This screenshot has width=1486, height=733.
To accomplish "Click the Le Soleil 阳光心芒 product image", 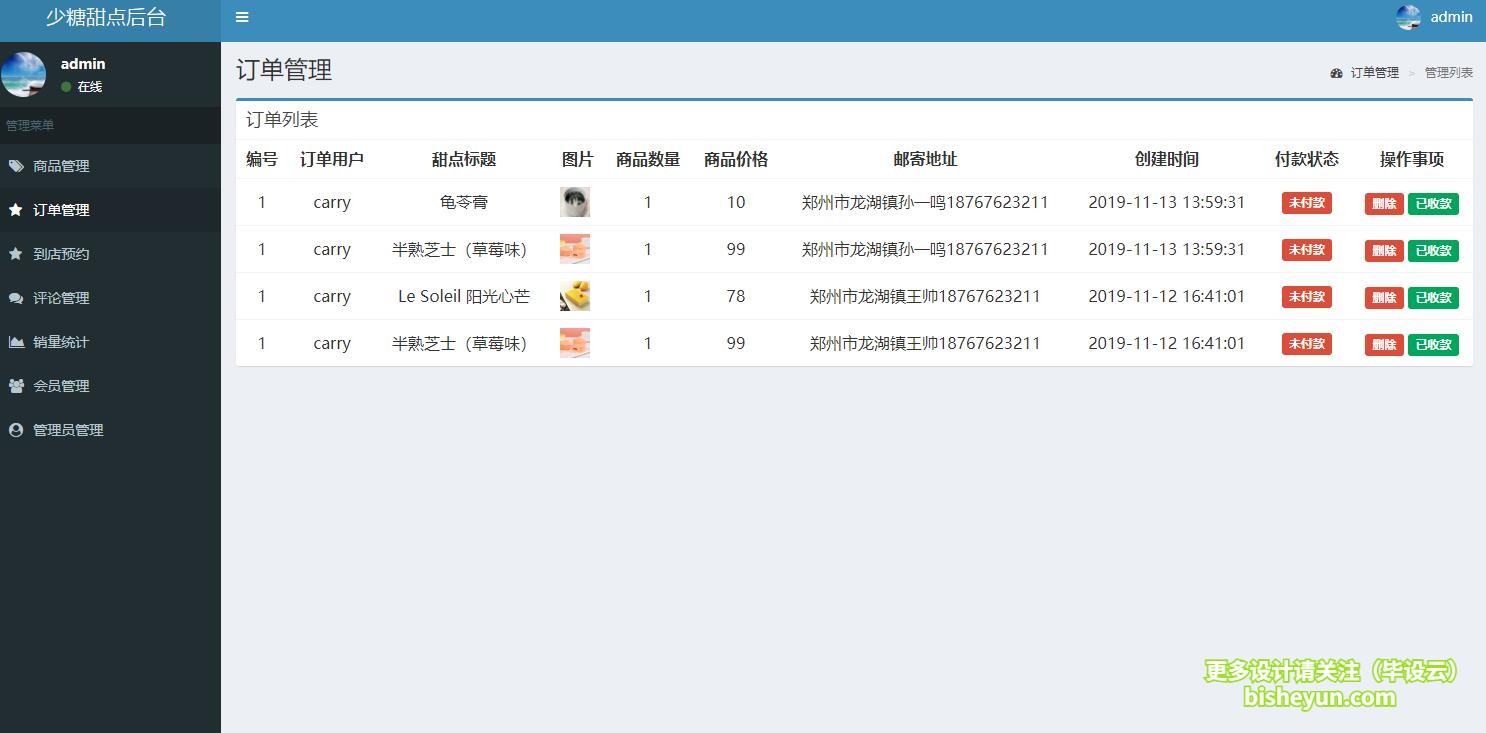I will tap(575, 296).
